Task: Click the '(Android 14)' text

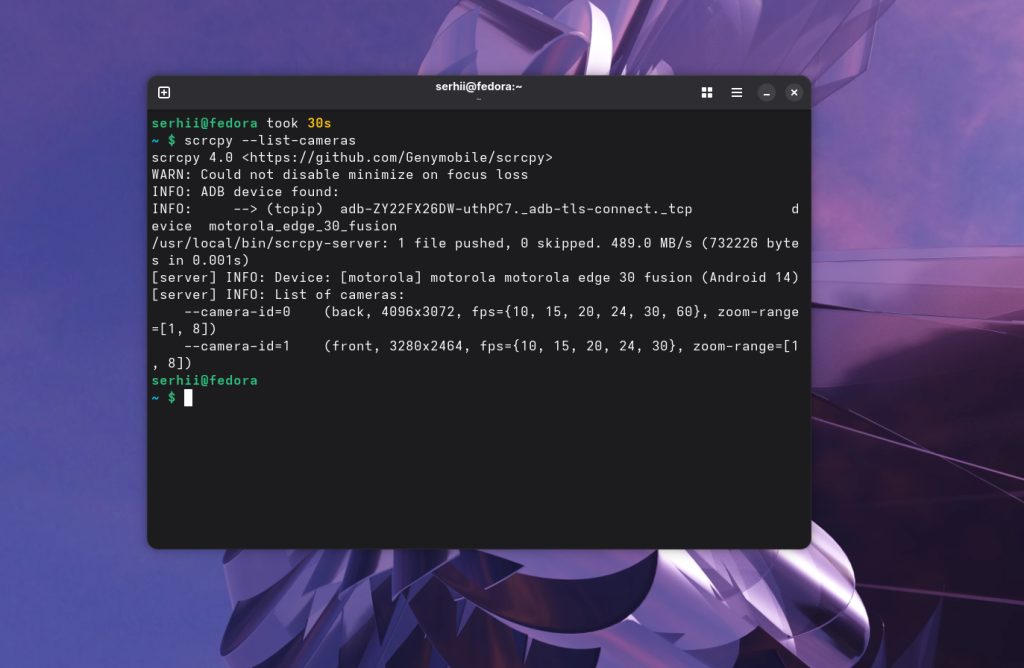Action: coord(750,278)
